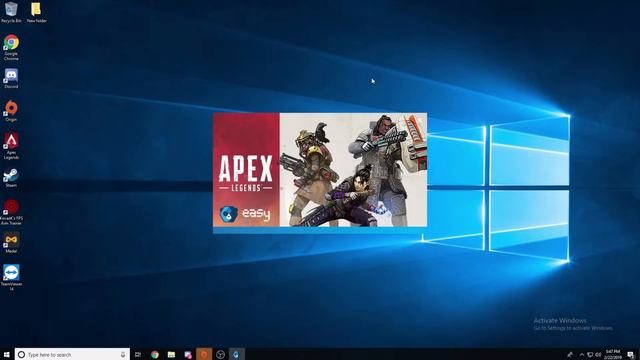Open Chrome from the taskbar
Screen dimensions: 640x360
tap(155, 354)
